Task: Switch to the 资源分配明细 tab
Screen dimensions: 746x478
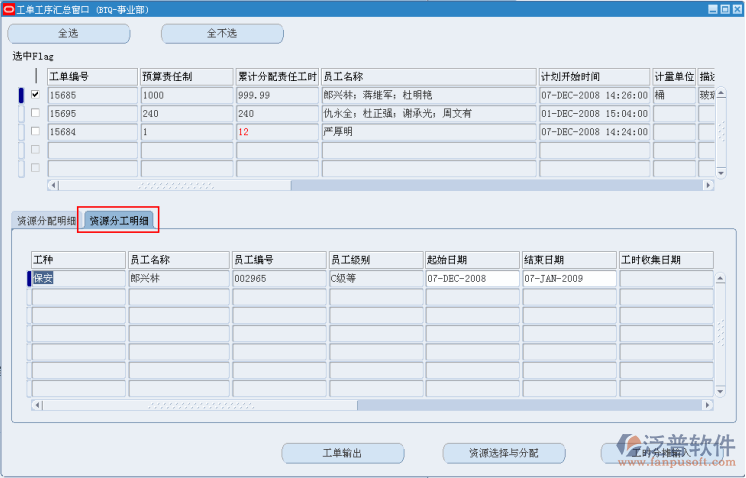Action: point(46,221)
